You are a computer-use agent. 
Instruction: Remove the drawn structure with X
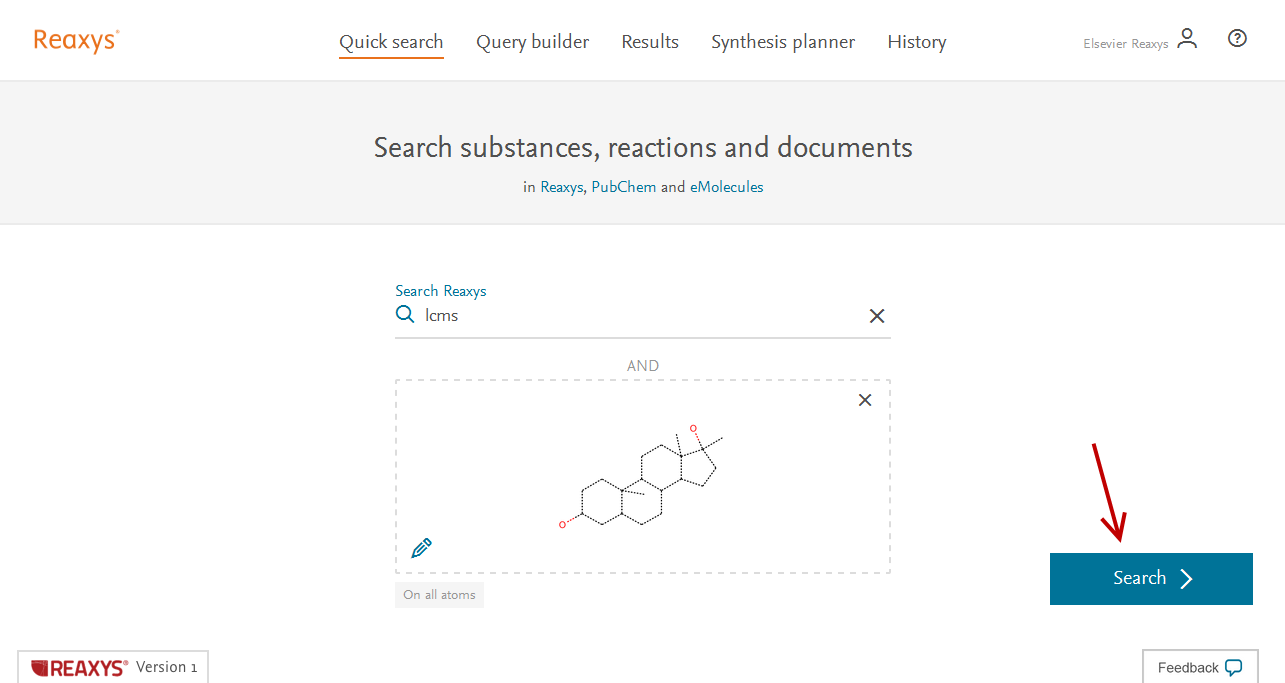pos(865,400)
